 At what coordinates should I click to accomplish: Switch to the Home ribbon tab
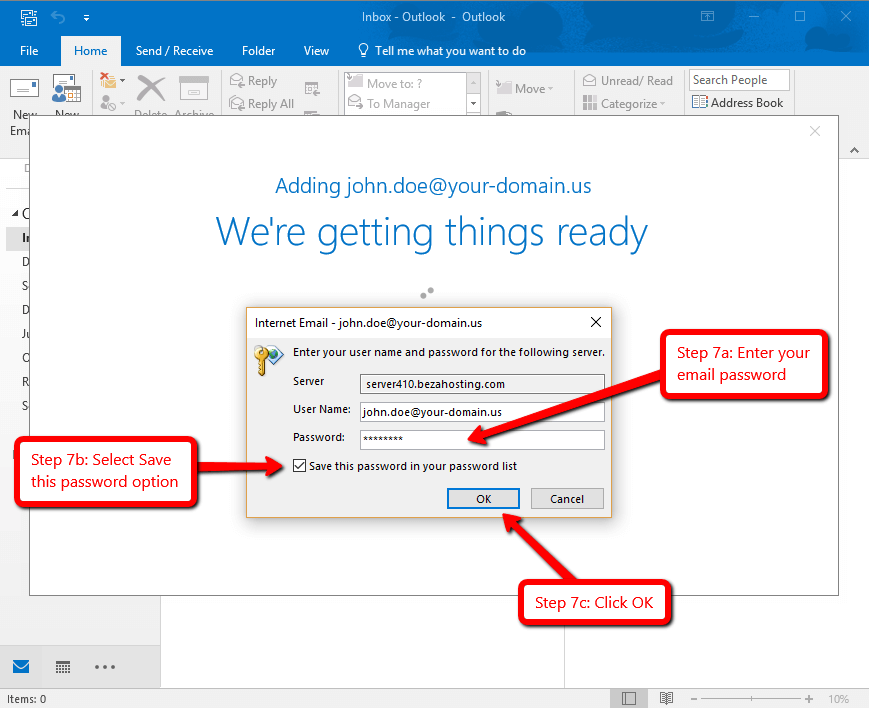[91, 51]
